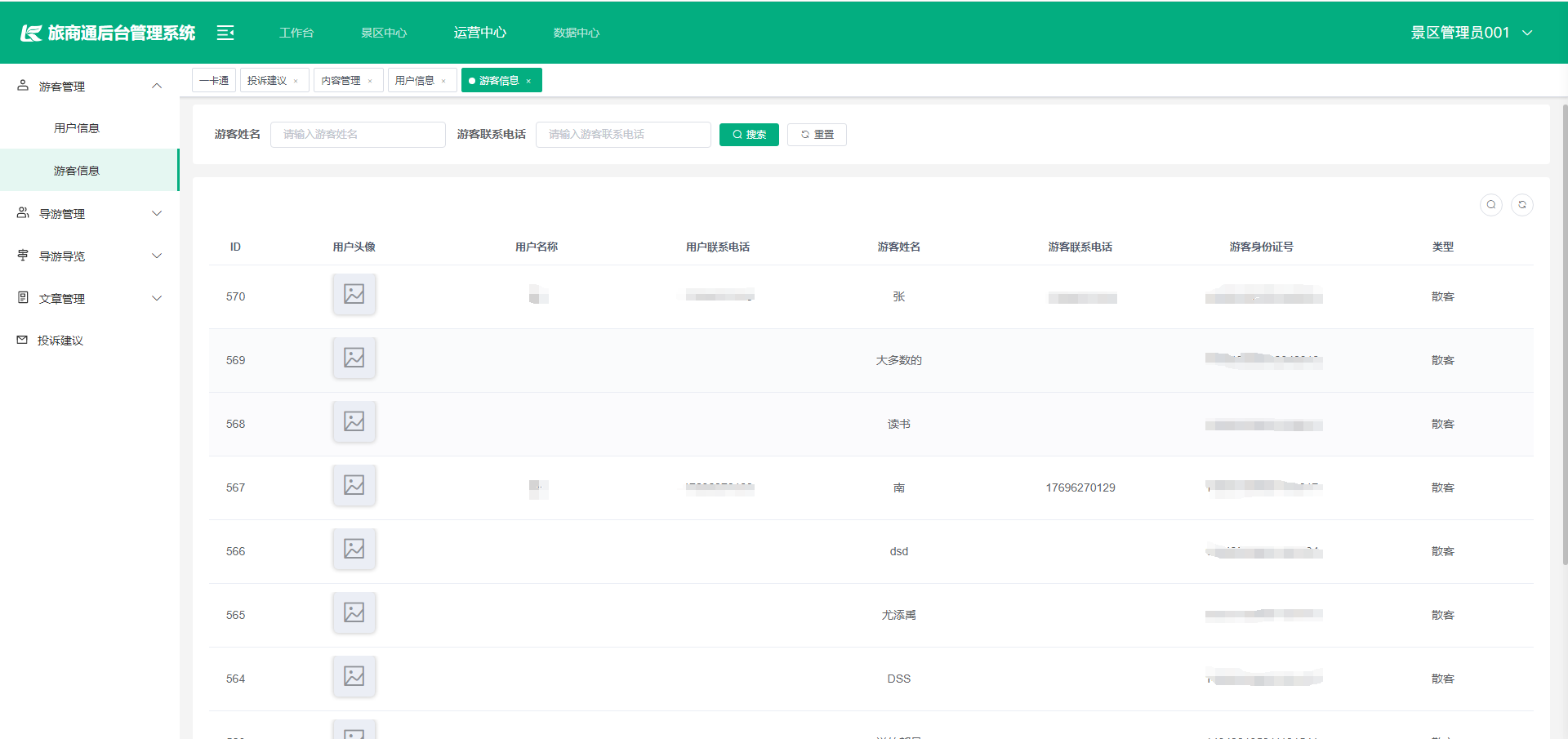Click the 游客联系电话 column header
Viewport: 1568px width, 739px height.
tap(1080, 247)
